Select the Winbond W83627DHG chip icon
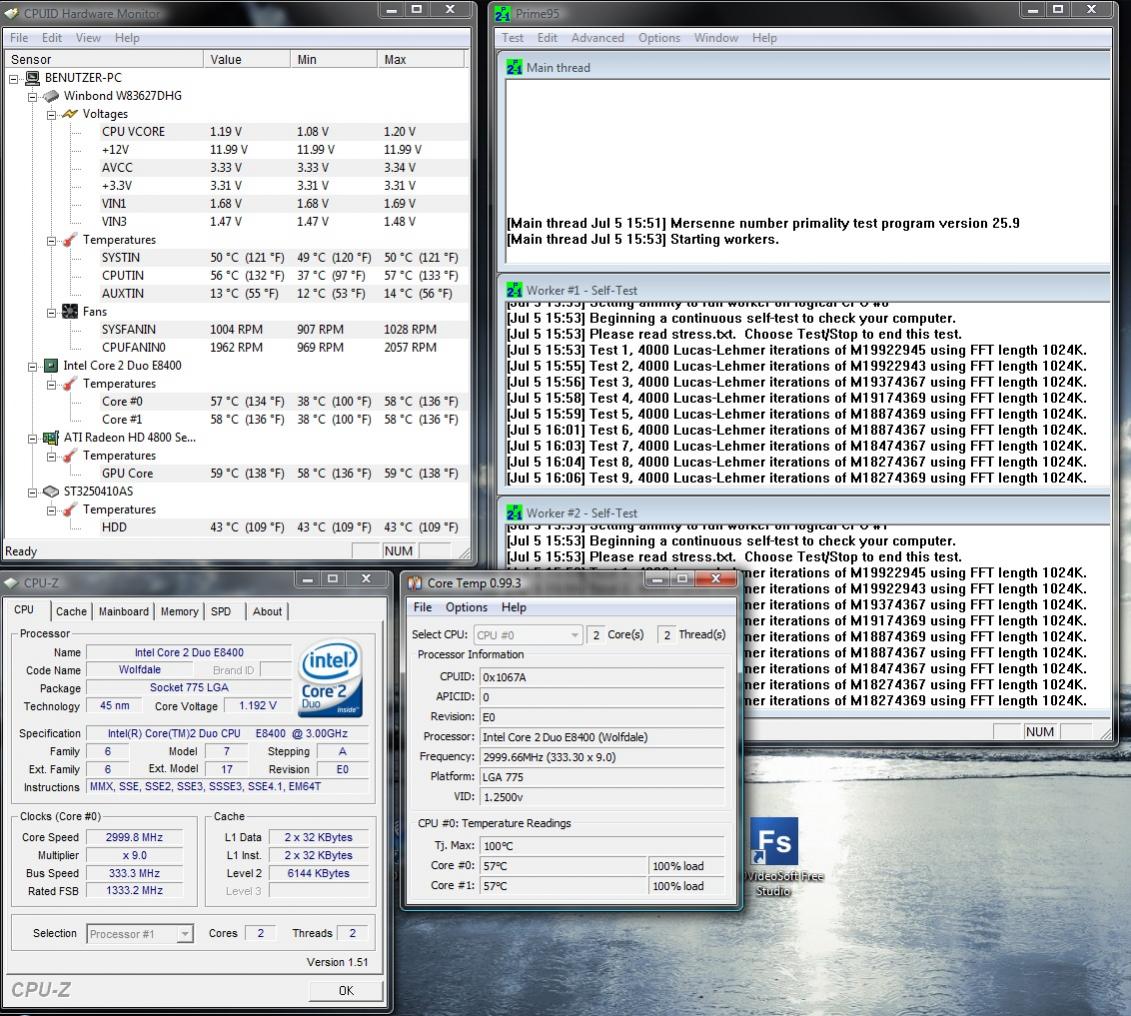The width and height of the screenshot is (1131, 1016). tap(51, 96)
